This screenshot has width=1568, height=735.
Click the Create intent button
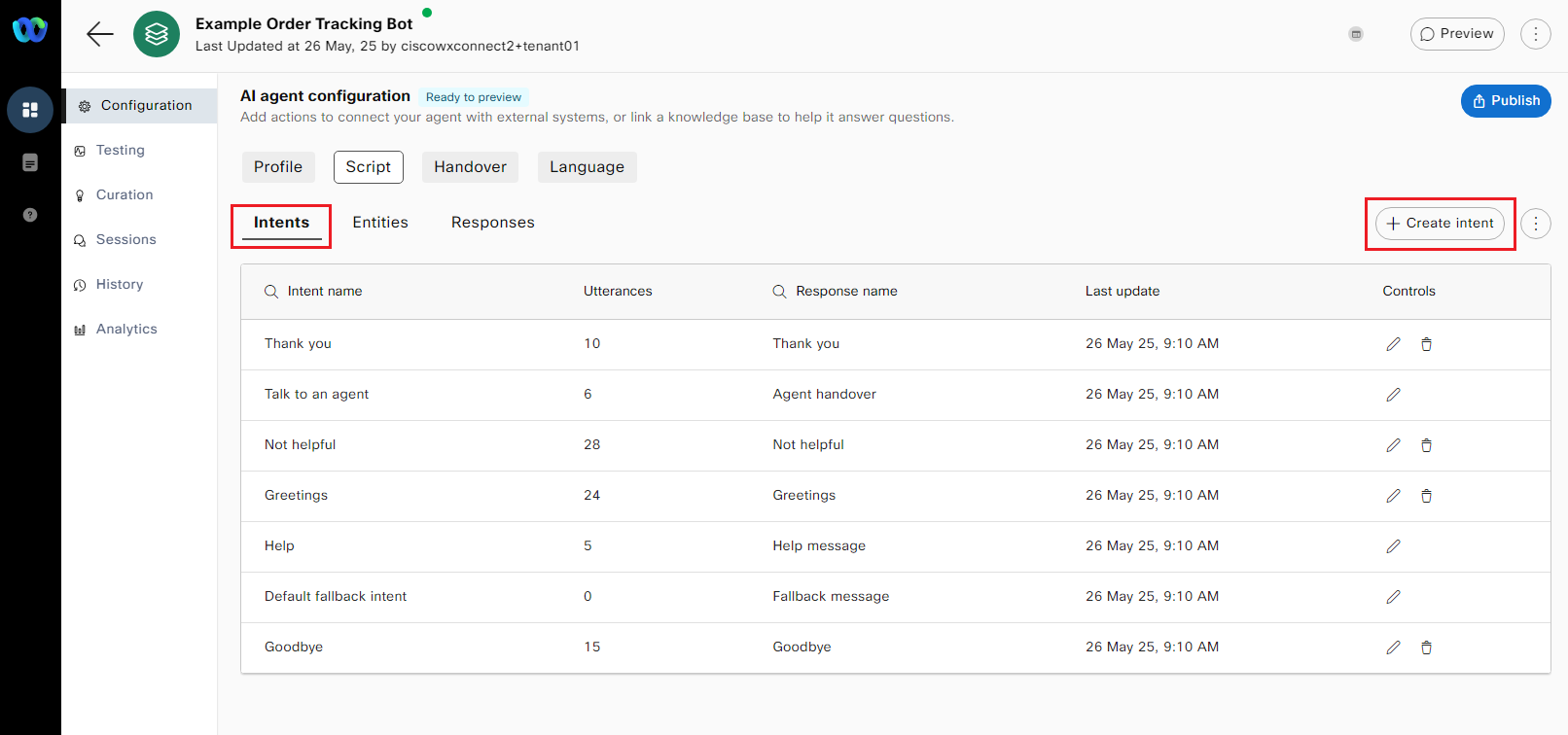click(1440, 224)
